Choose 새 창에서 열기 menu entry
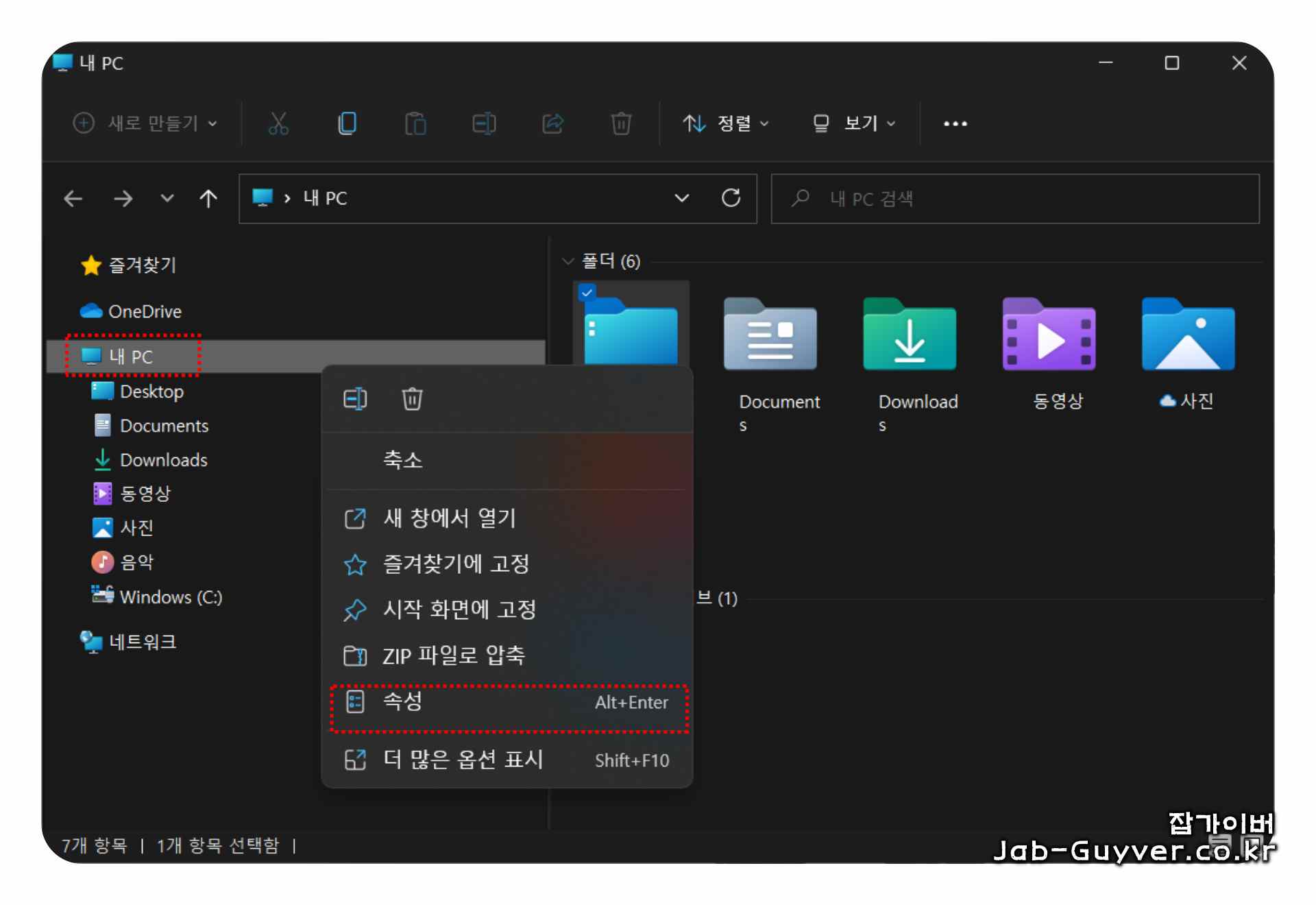Image resolution: width=1316 pixels, height=905 pixels. click(x=449, y=518)
